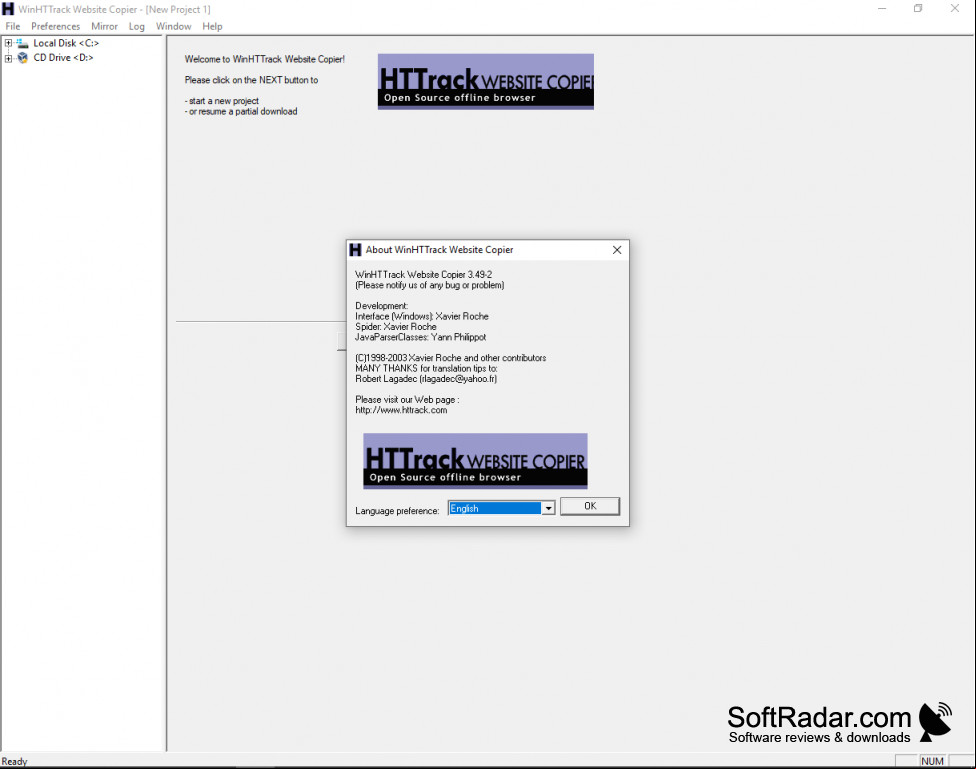Open the Log menu
The height and width of the screenshot is (769, 976).
point(136,26)
